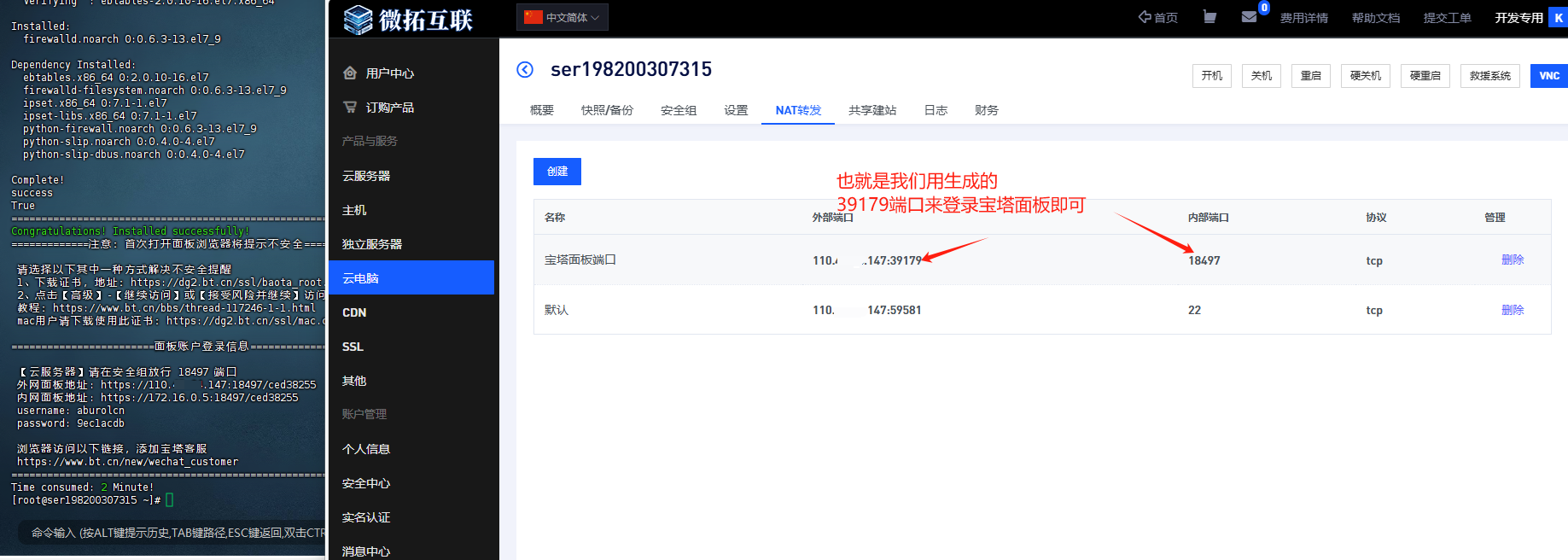Click the 首页 home icon link
The width and height of the screenshot is (1568, 560).
point(1158,18)
